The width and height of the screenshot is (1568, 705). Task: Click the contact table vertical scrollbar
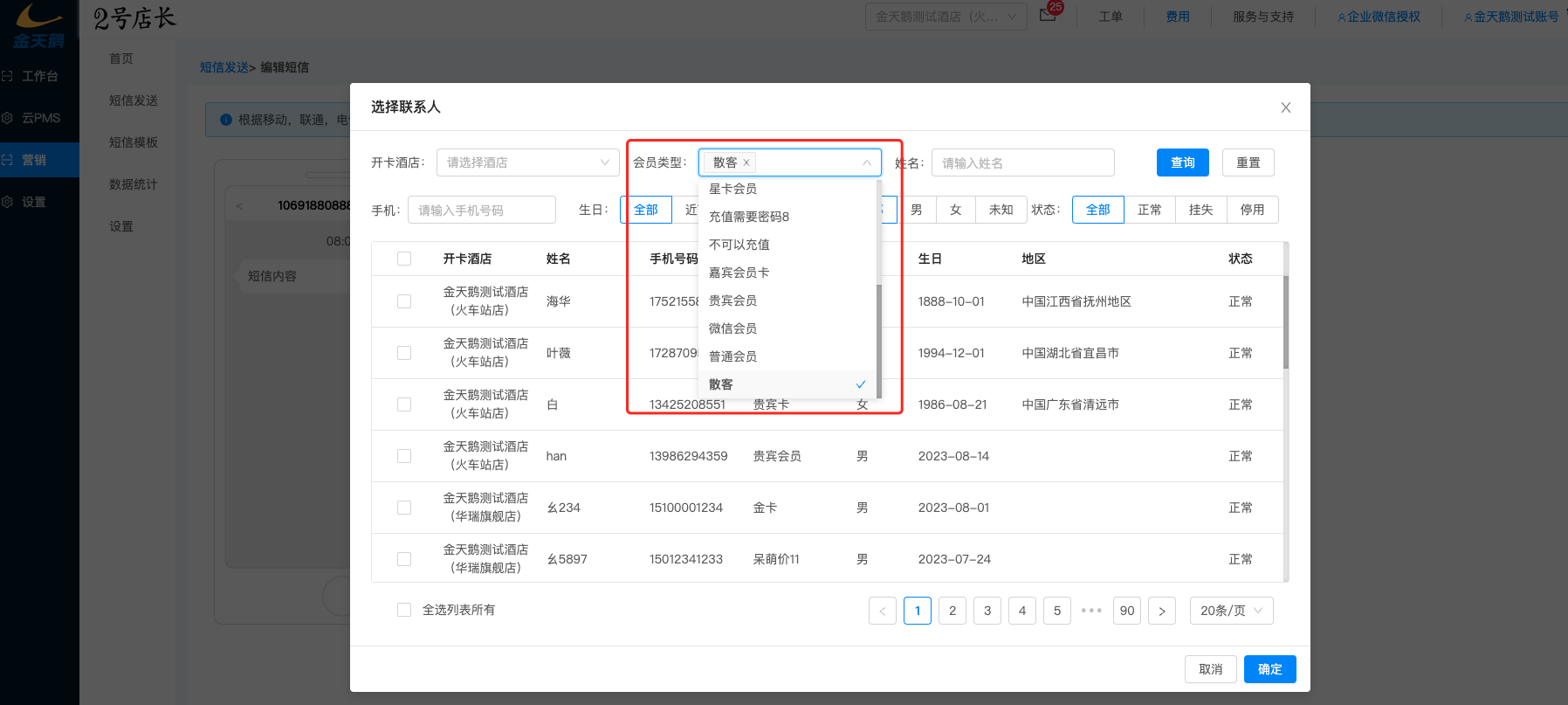(1286, 322)
